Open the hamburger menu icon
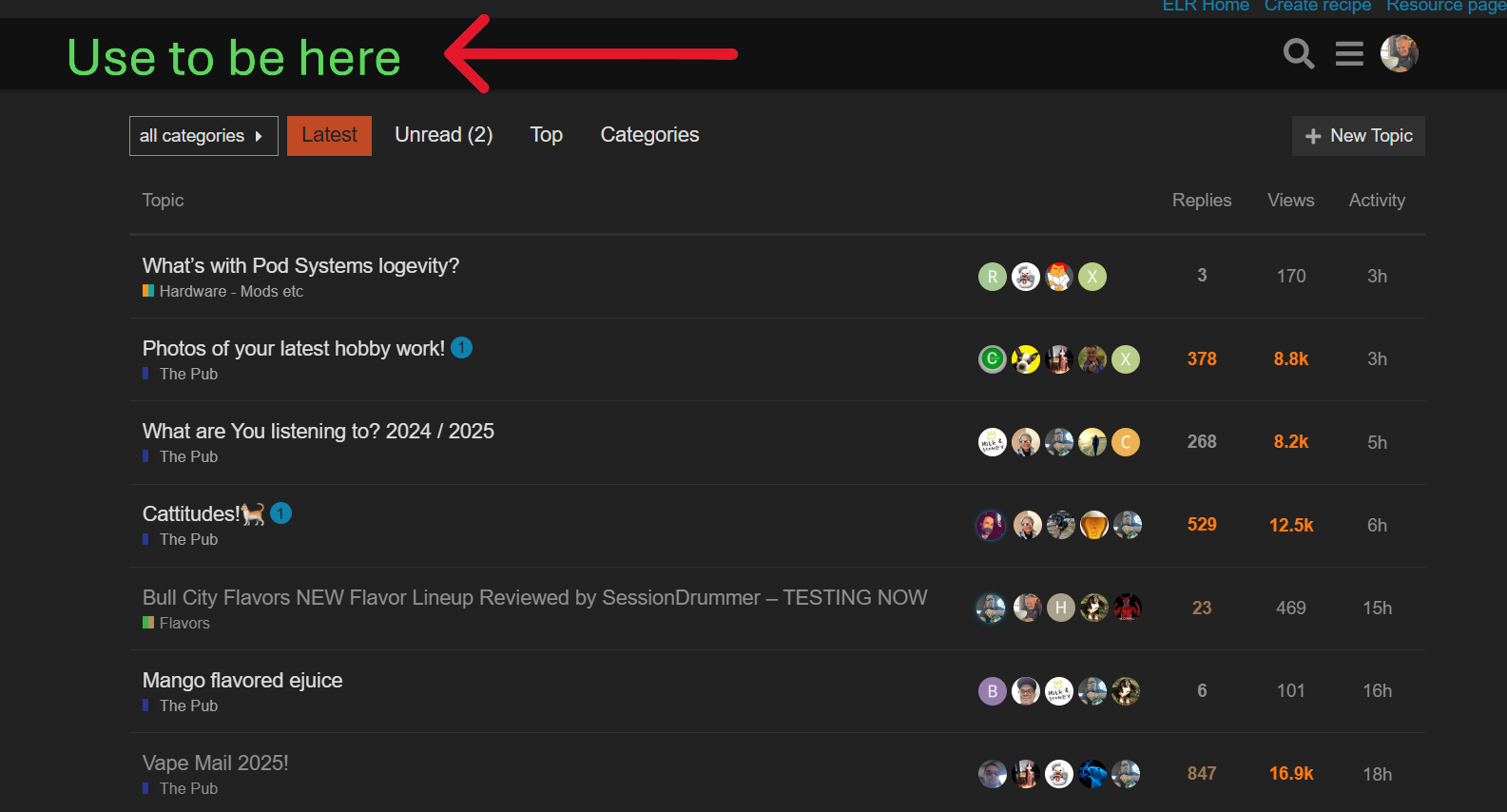 [1348, 54]
